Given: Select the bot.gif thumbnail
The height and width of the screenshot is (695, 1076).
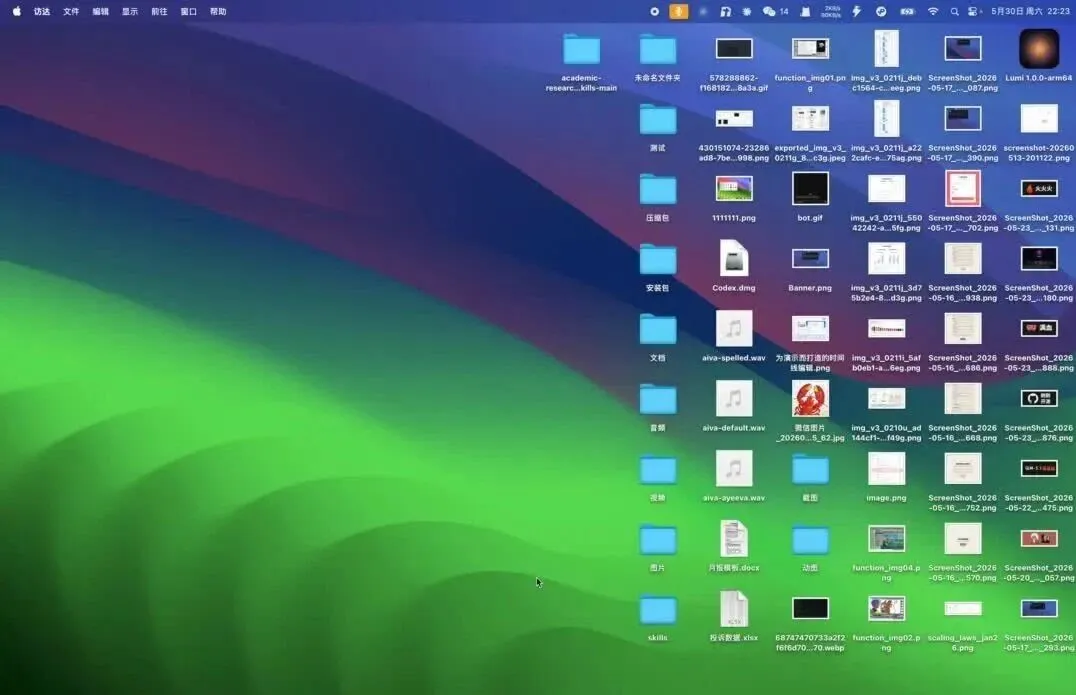Looking at the screenshot, I should point(810,189).
